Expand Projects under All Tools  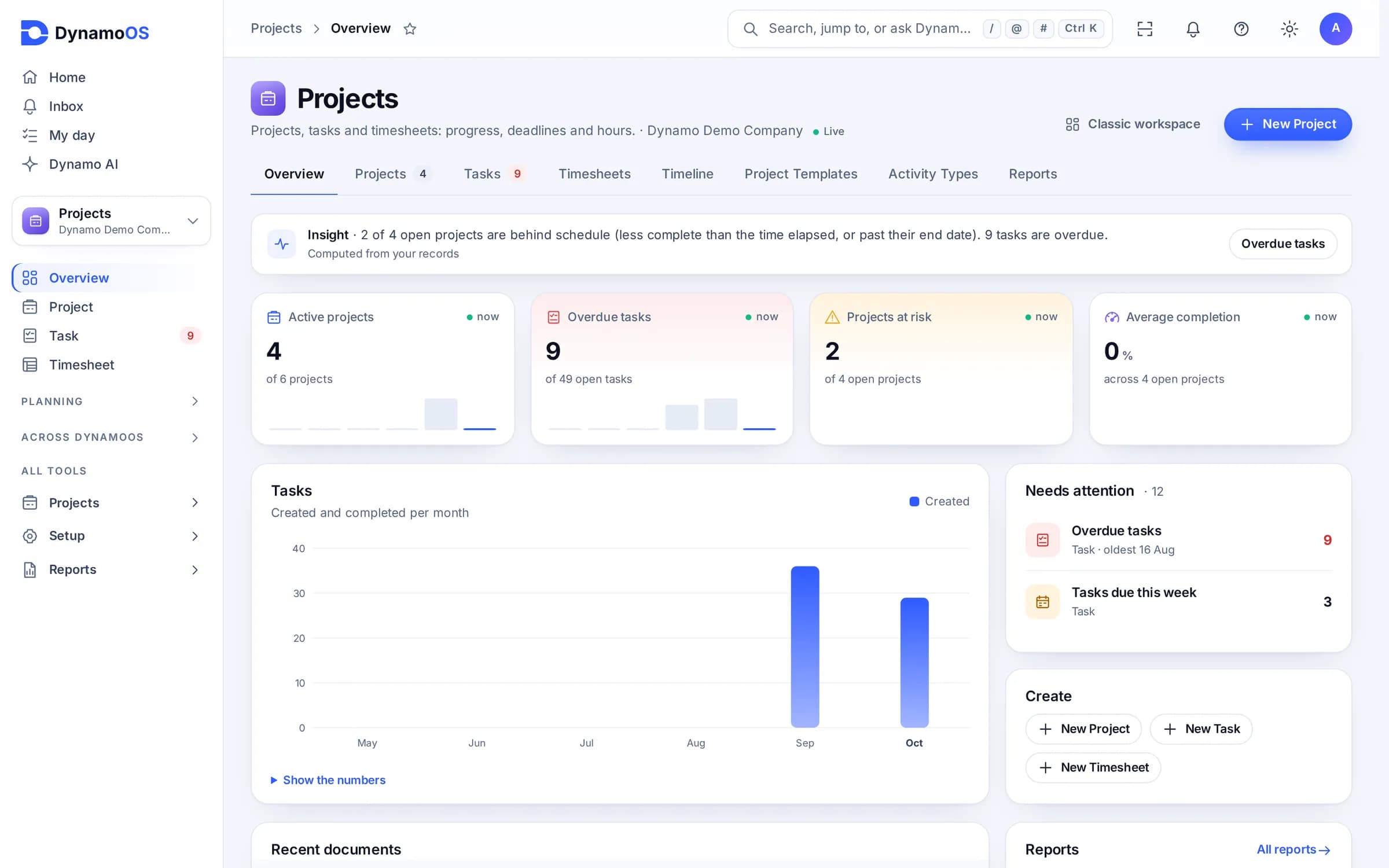111,502
